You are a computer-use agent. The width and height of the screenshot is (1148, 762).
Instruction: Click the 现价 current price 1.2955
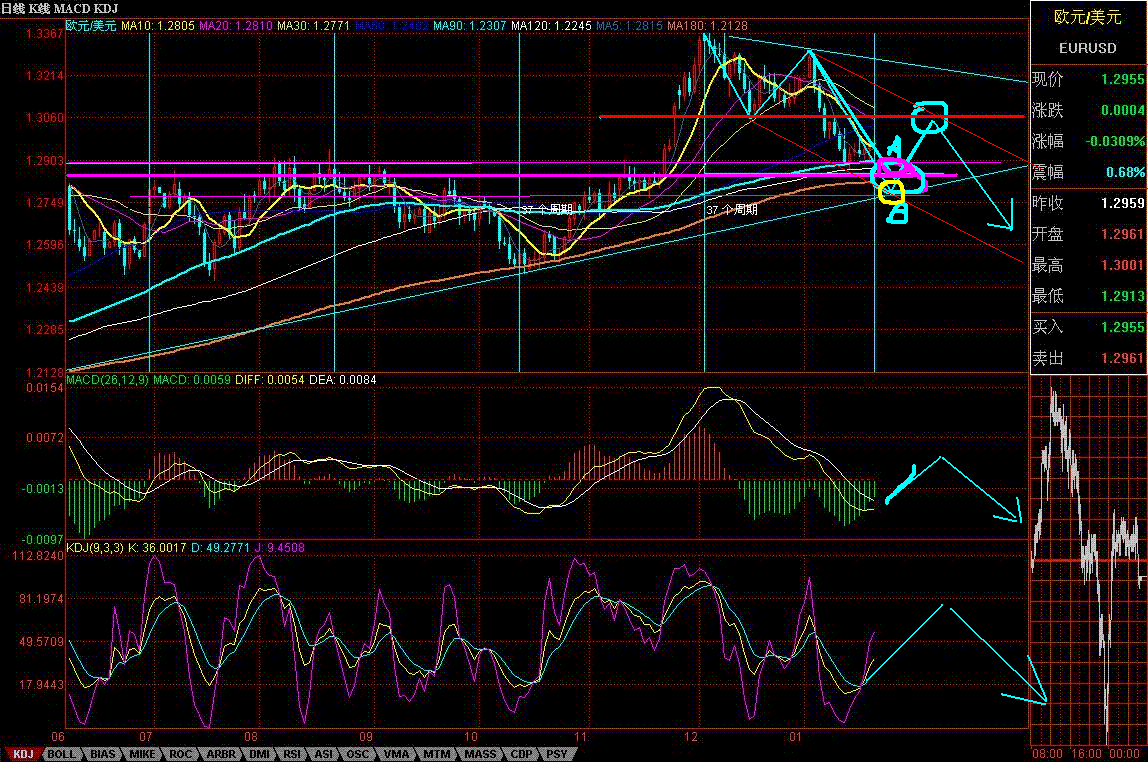pyautogui.click(x=1122, y=79)
